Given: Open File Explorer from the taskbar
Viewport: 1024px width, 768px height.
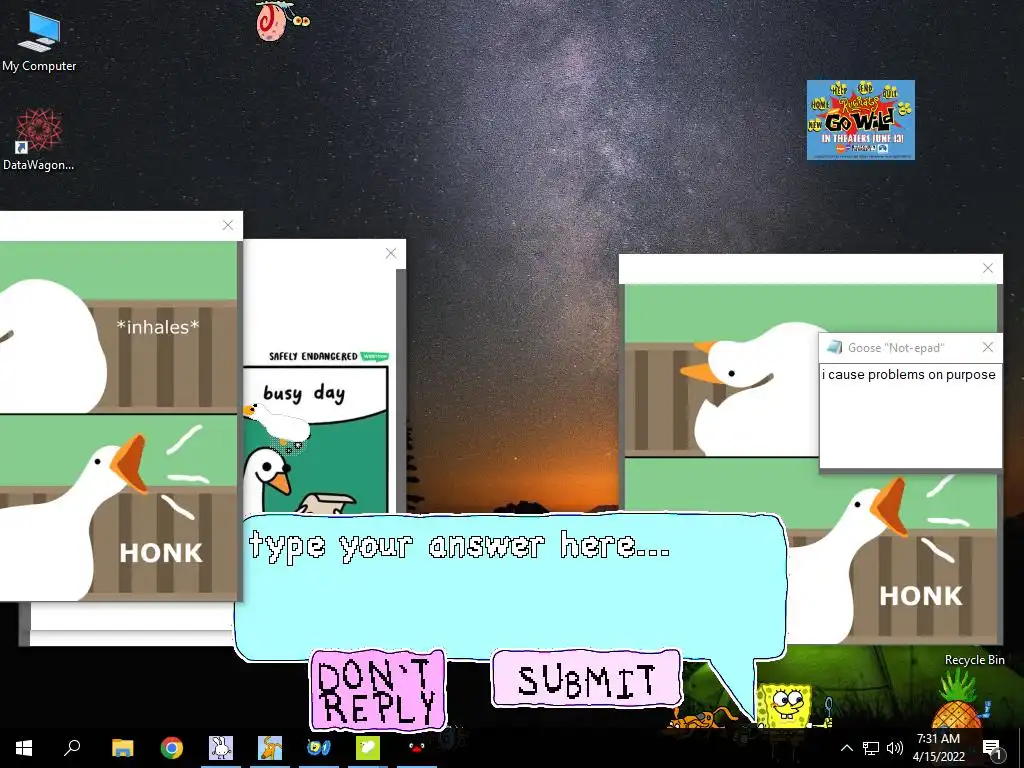Looking at the screenshot, I should (122, 748).
